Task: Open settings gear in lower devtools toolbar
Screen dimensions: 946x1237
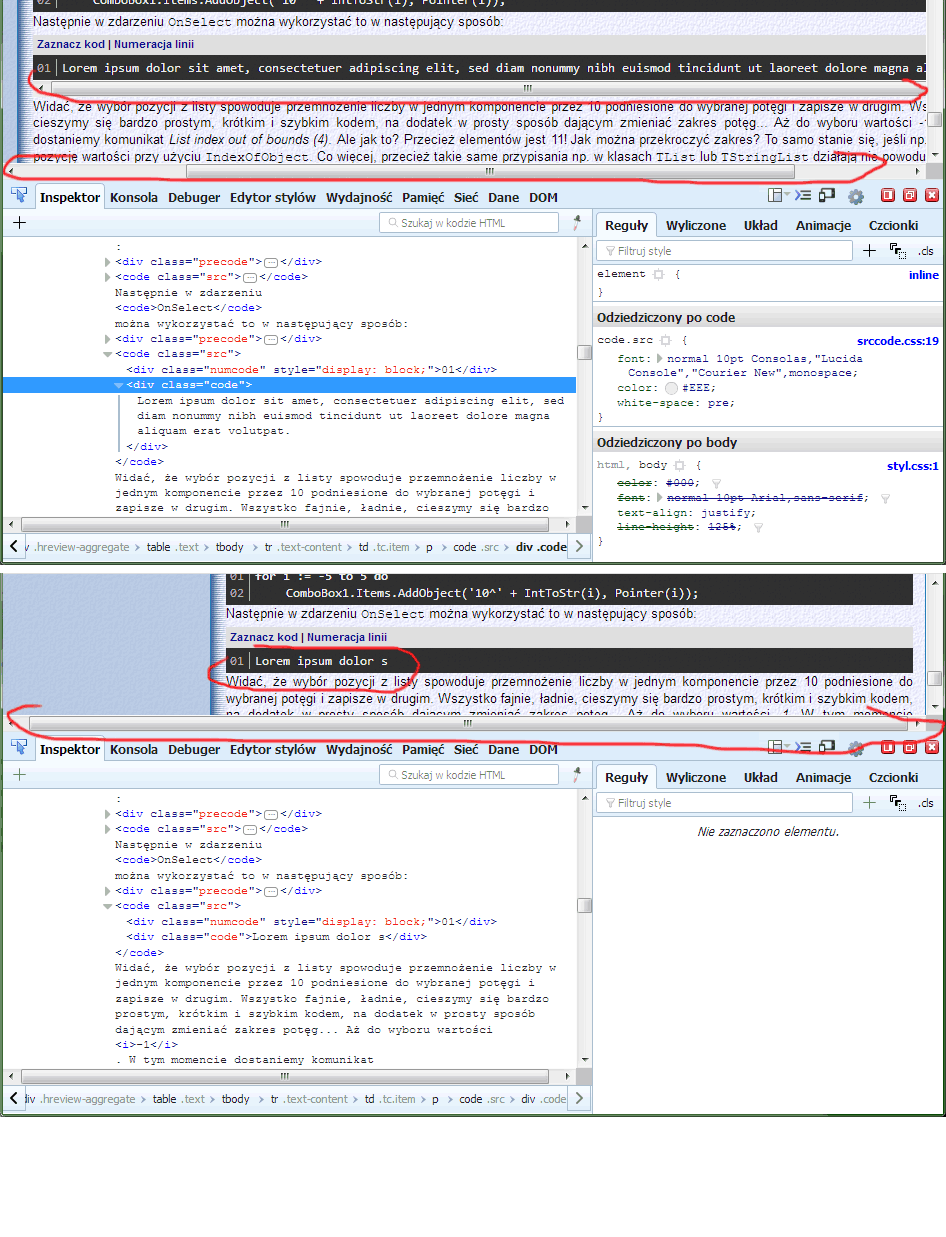Action: coord(856,749)
